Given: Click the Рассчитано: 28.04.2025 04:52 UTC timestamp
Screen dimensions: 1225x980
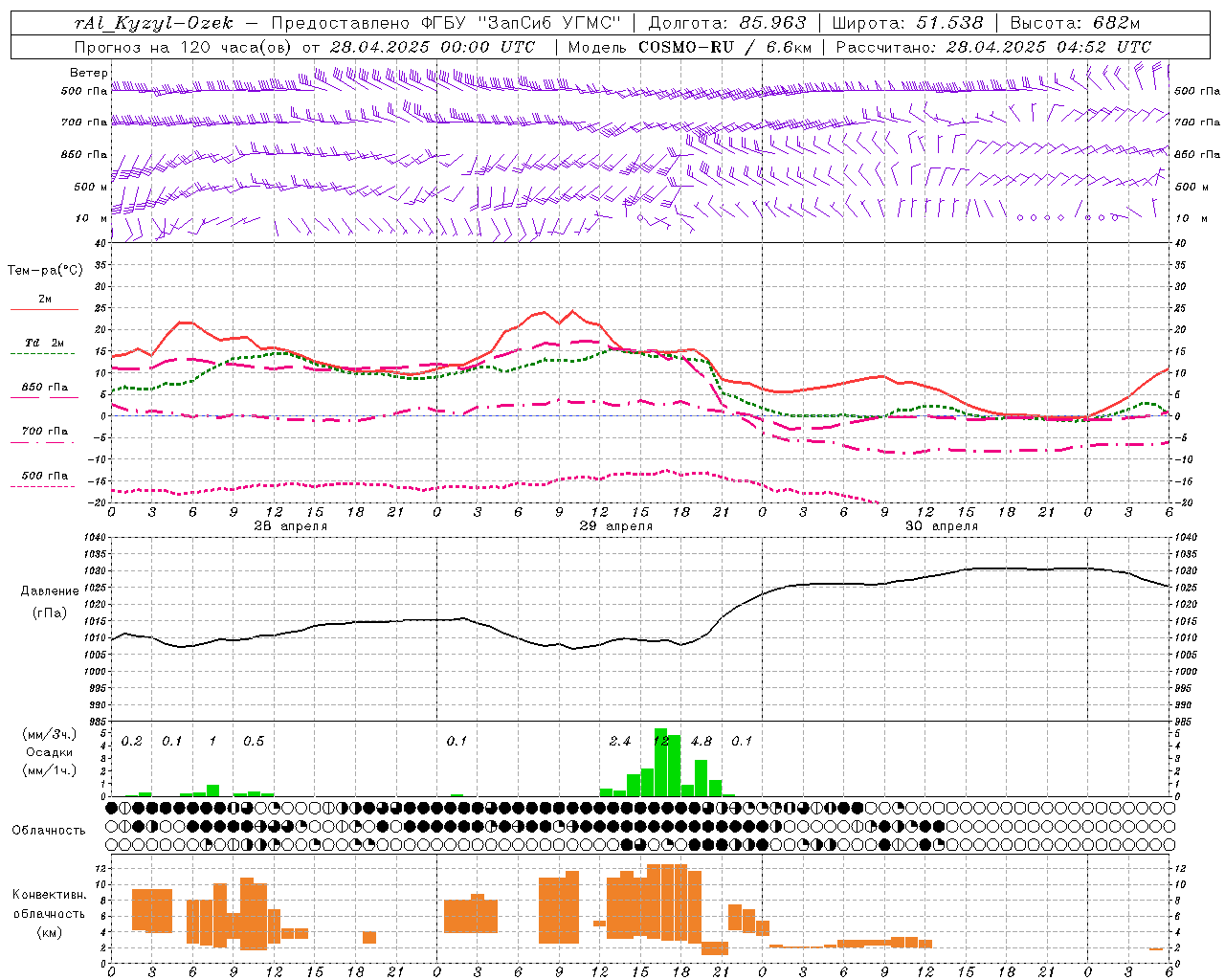Looking at the screenshot, I should tap(993, 47).
